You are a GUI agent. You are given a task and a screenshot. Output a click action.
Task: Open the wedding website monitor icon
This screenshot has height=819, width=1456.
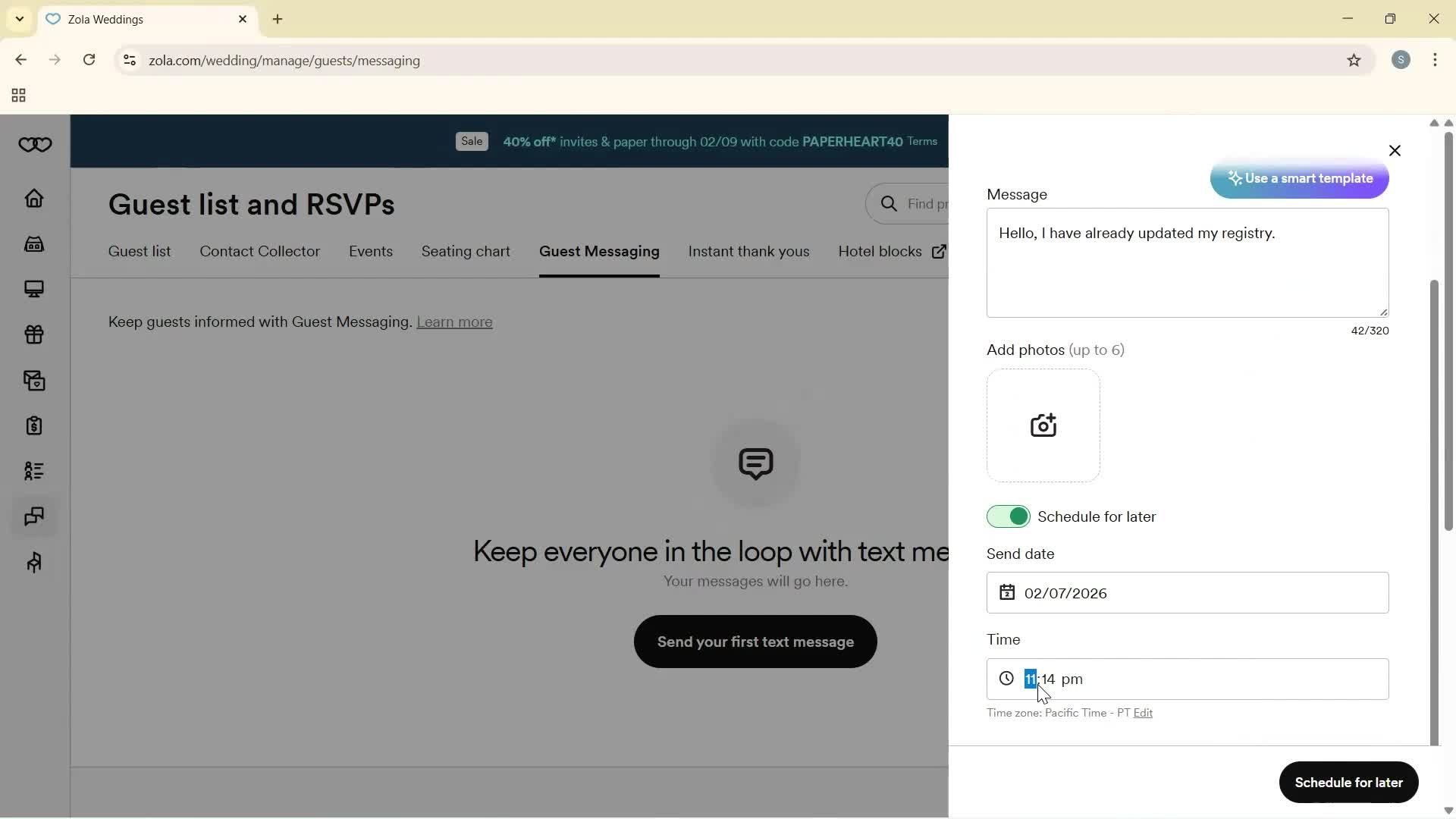[34, 289]
